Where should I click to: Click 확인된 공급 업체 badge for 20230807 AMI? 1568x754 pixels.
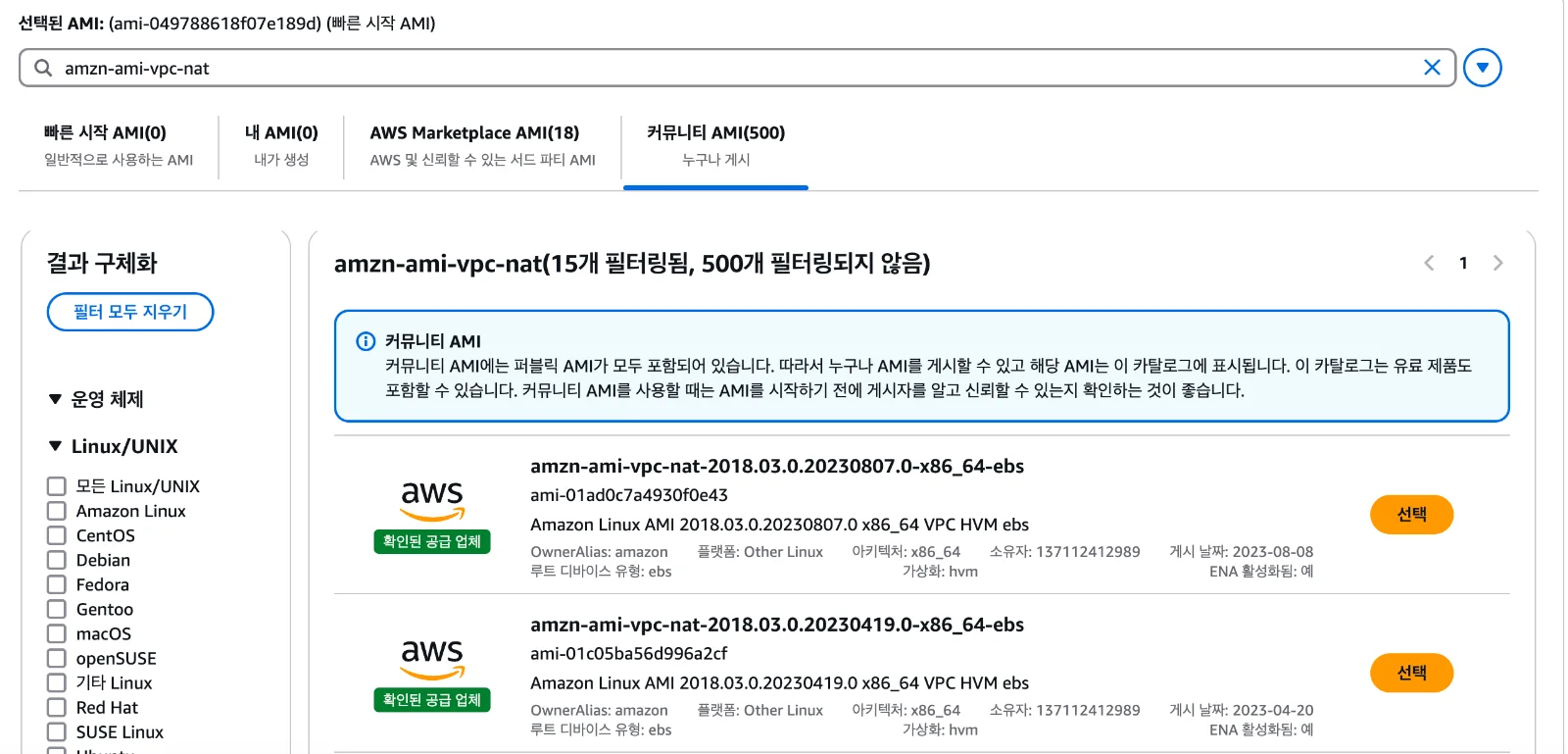[432, 541]
